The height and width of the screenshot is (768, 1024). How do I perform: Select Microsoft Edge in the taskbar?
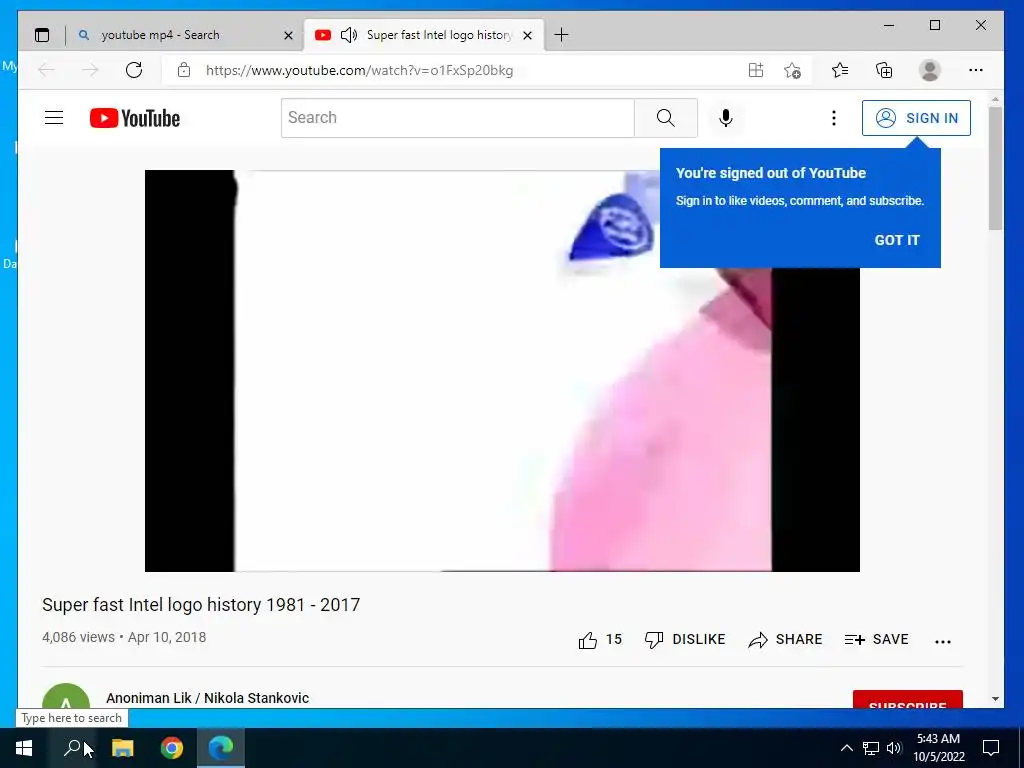coord(221,748)
